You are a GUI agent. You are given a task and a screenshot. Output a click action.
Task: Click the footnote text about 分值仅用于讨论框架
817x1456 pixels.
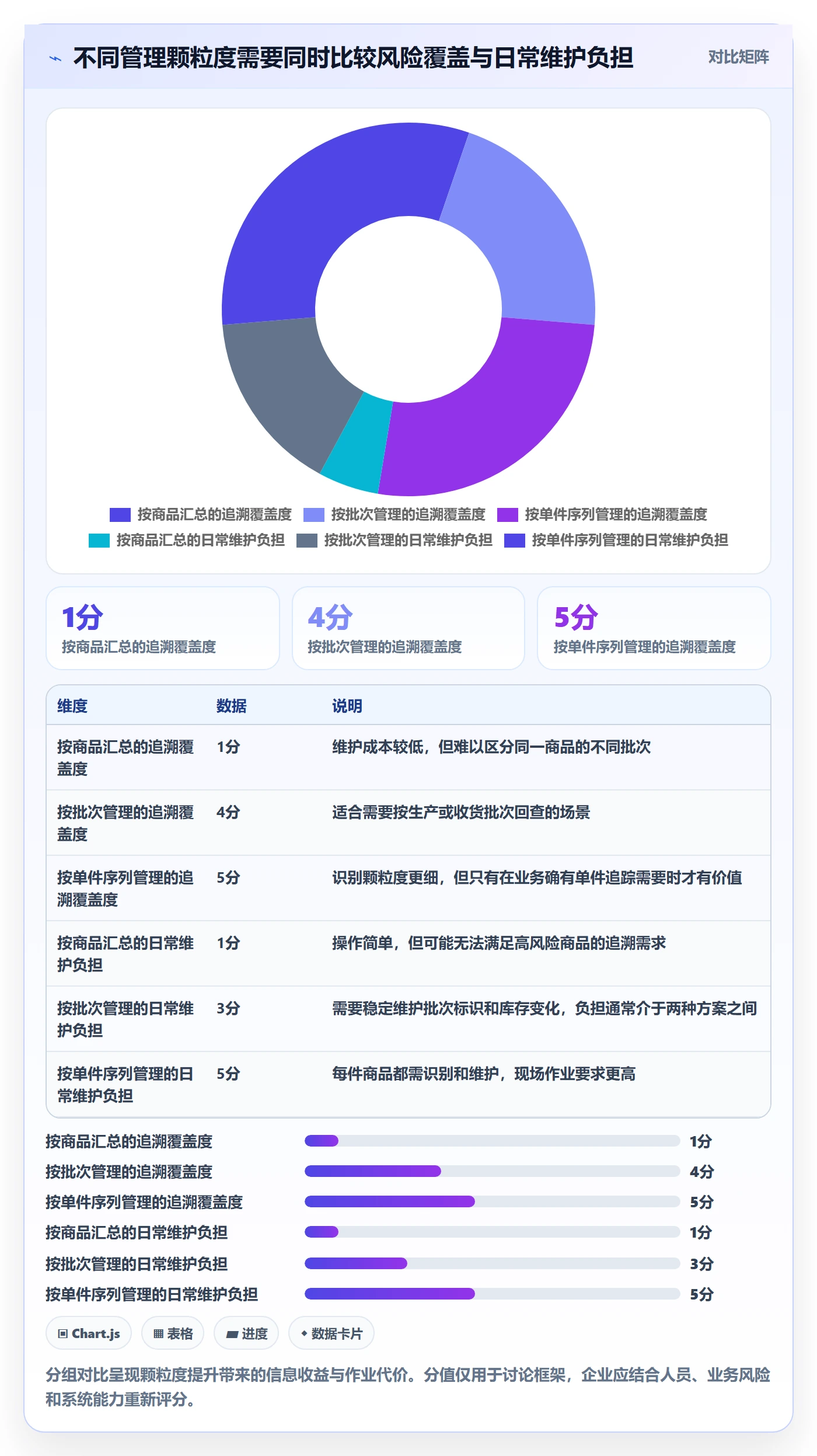[x=408, y=1387]
